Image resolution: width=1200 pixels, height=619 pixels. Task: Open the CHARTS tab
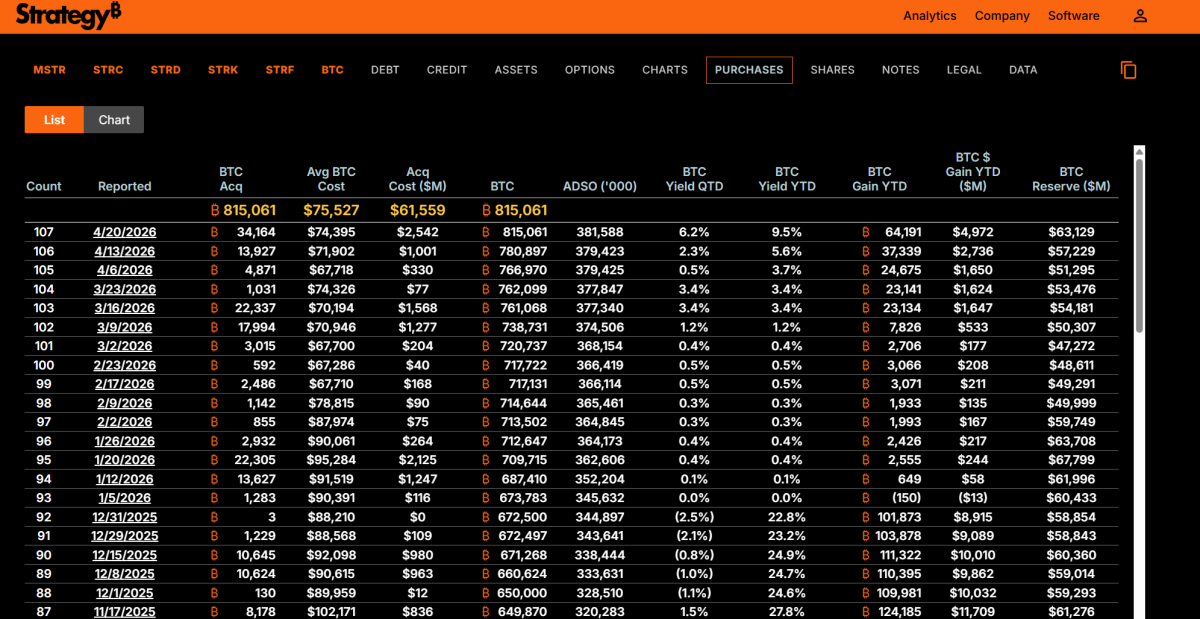pos(665,70)
